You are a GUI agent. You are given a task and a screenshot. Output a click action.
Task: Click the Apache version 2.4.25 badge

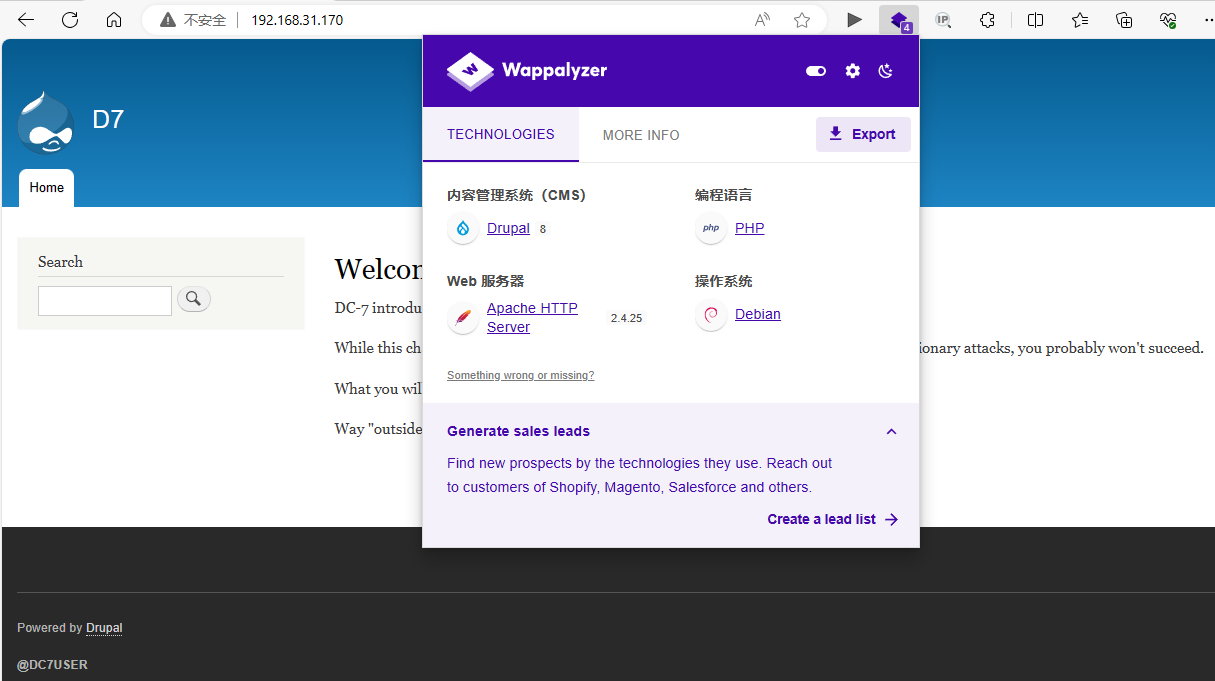click(x=626, y=318)
